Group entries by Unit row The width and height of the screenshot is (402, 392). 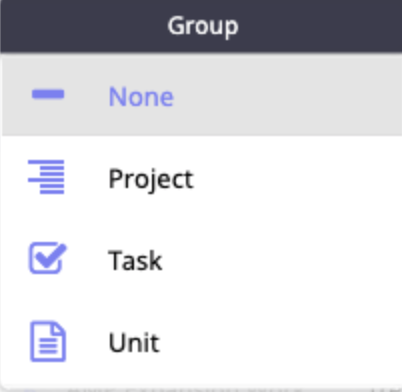[202, 342]
